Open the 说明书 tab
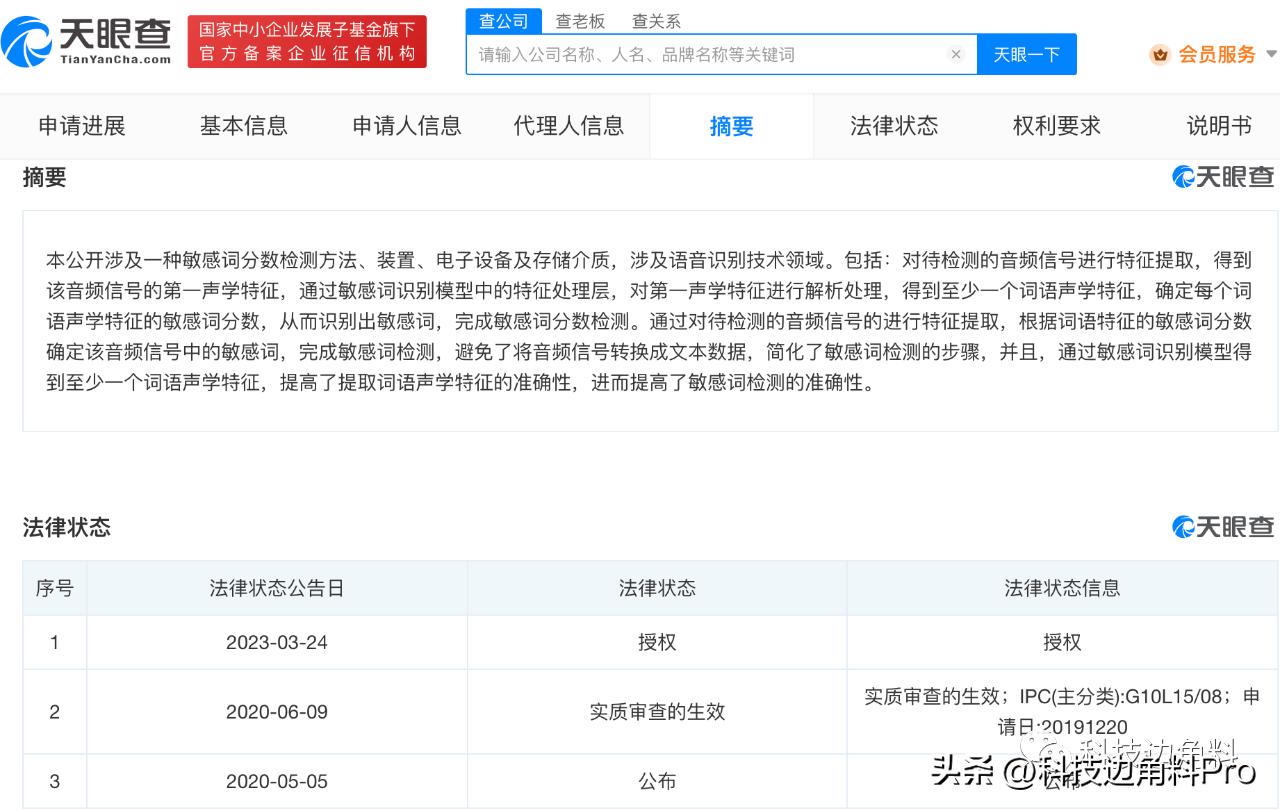The width and height of the screenshot is (1280, 811). pos(1219,126)
